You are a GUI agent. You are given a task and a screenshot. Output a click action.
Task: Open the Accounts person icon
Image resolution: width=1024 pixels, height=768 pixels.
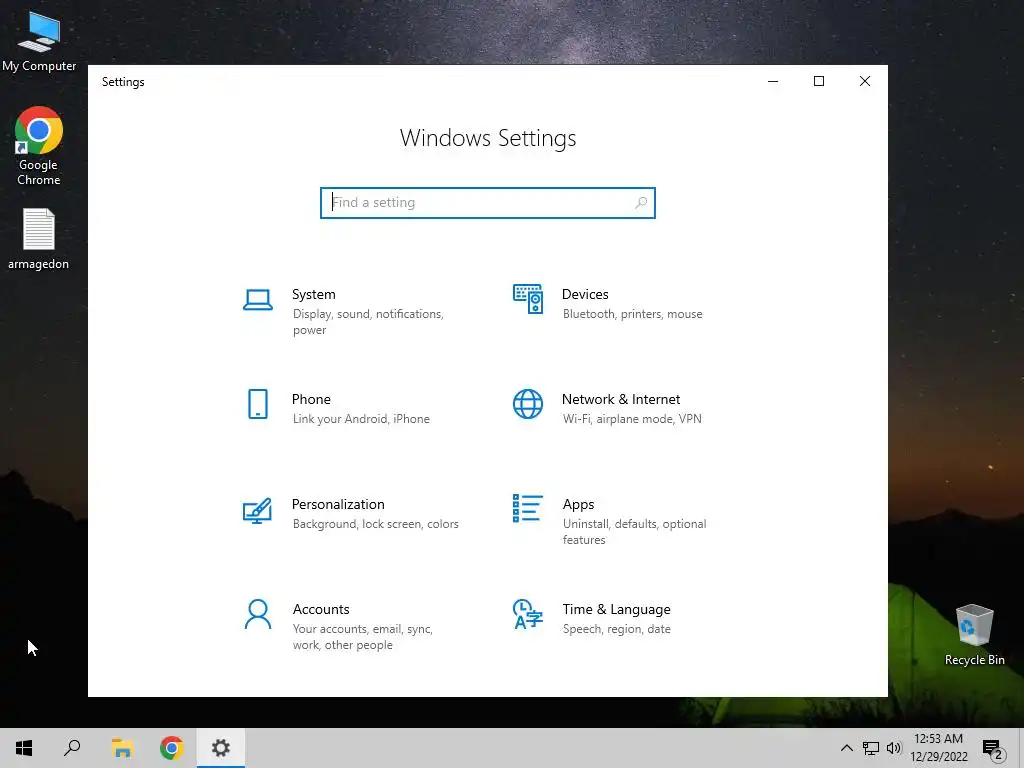click(x=258, y=615)
